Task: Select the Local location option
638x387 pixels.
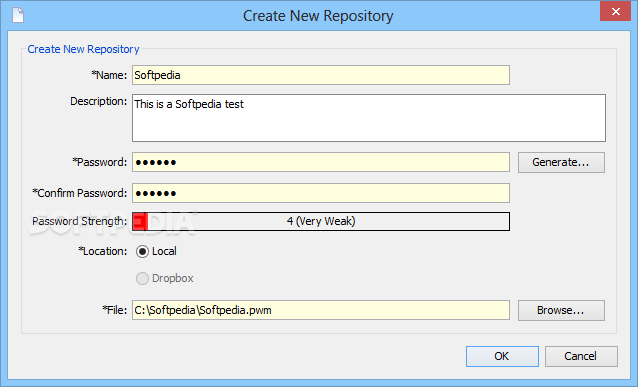Action: pyautogui.click(x=156, y=251)
